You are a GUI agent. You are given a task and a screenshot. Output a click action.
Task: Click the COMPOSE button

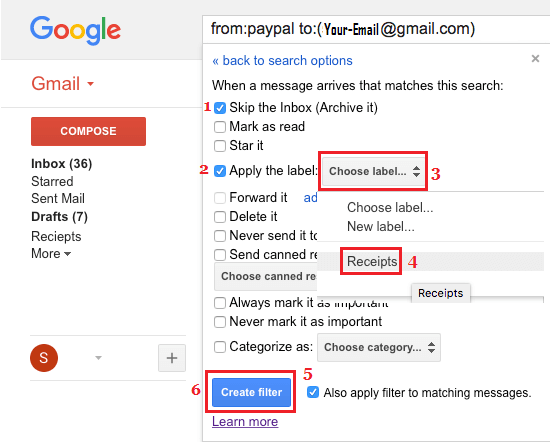[x=88, y=131]
